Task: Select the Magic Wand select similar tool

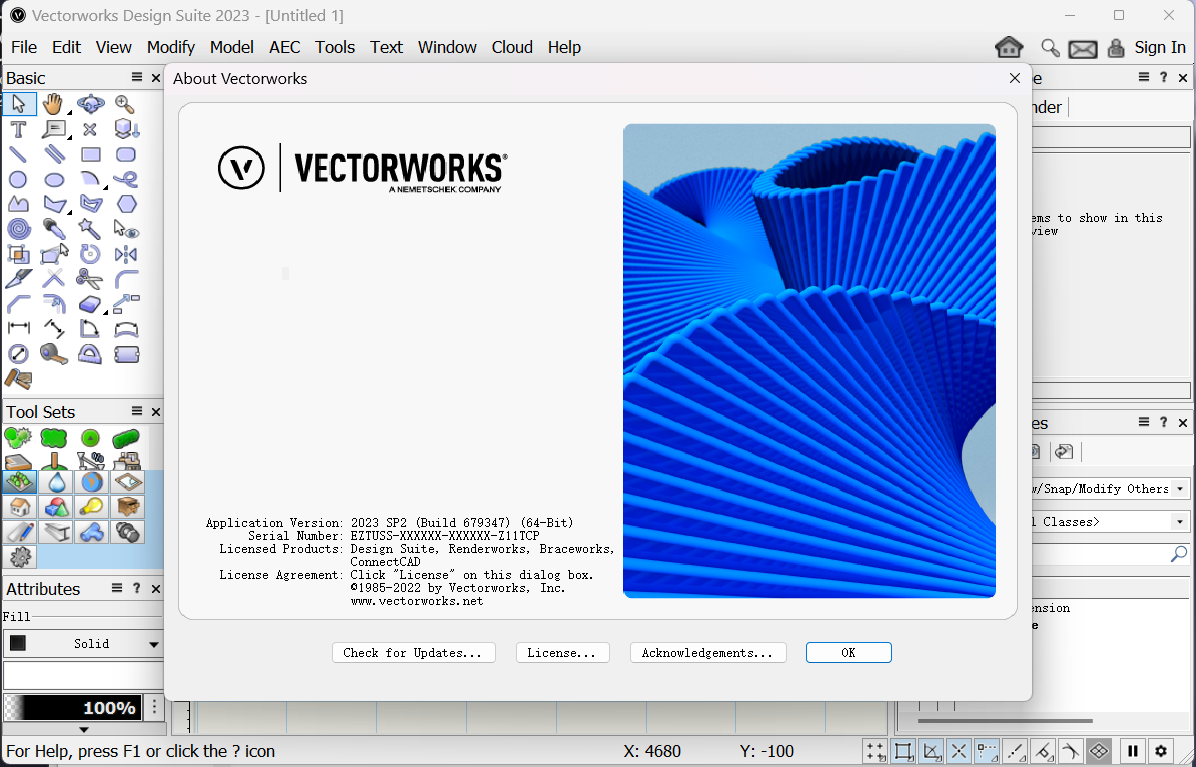Action: click(90, 228)
